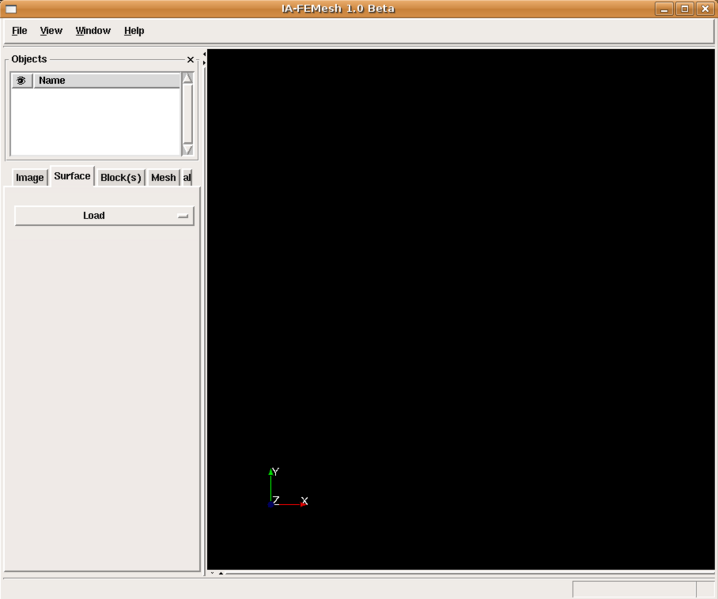This screenshot has width=718, height=599.
Task: Click the eye visibility column header
Action: [x=21, y=80]
